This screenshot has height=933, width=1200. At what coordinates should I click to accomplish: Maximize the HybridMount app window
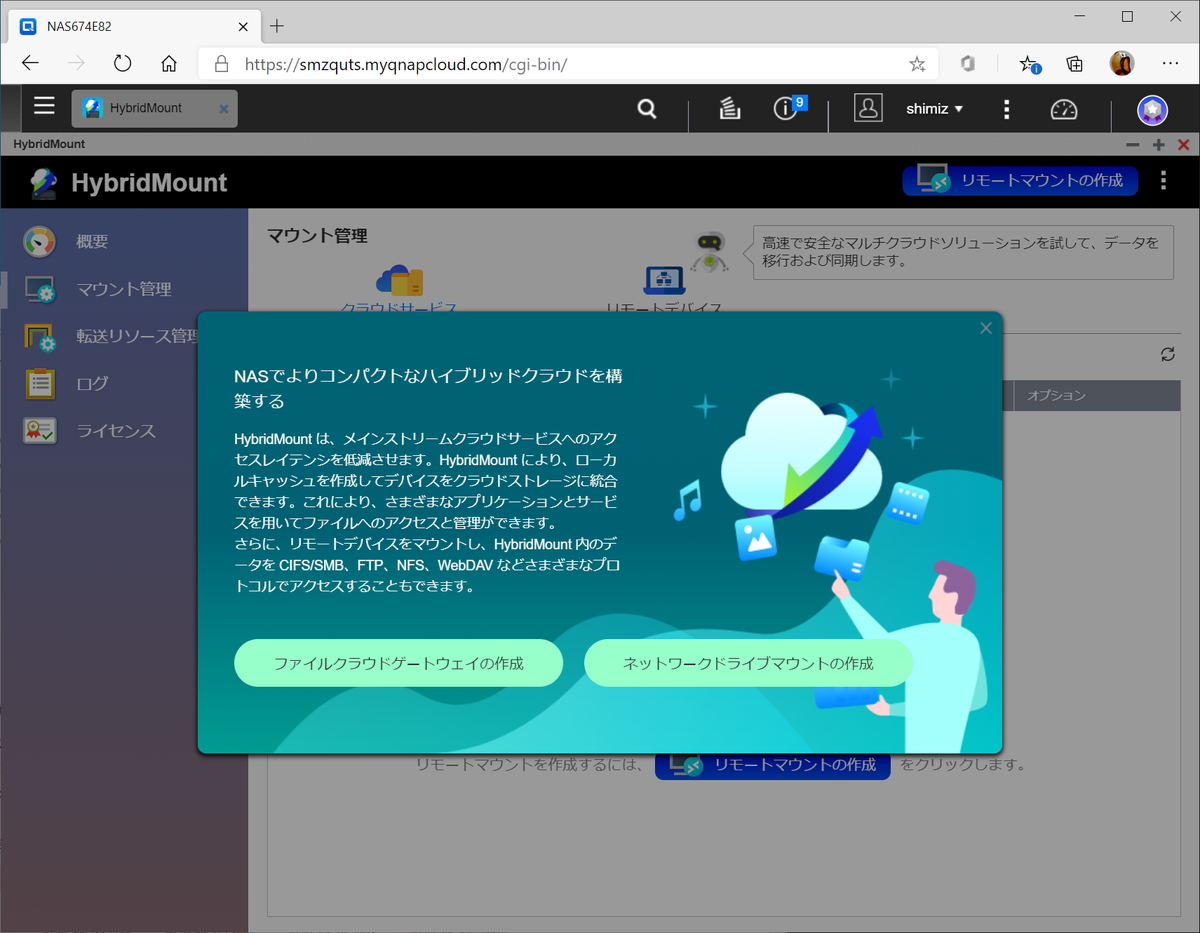1159,145
